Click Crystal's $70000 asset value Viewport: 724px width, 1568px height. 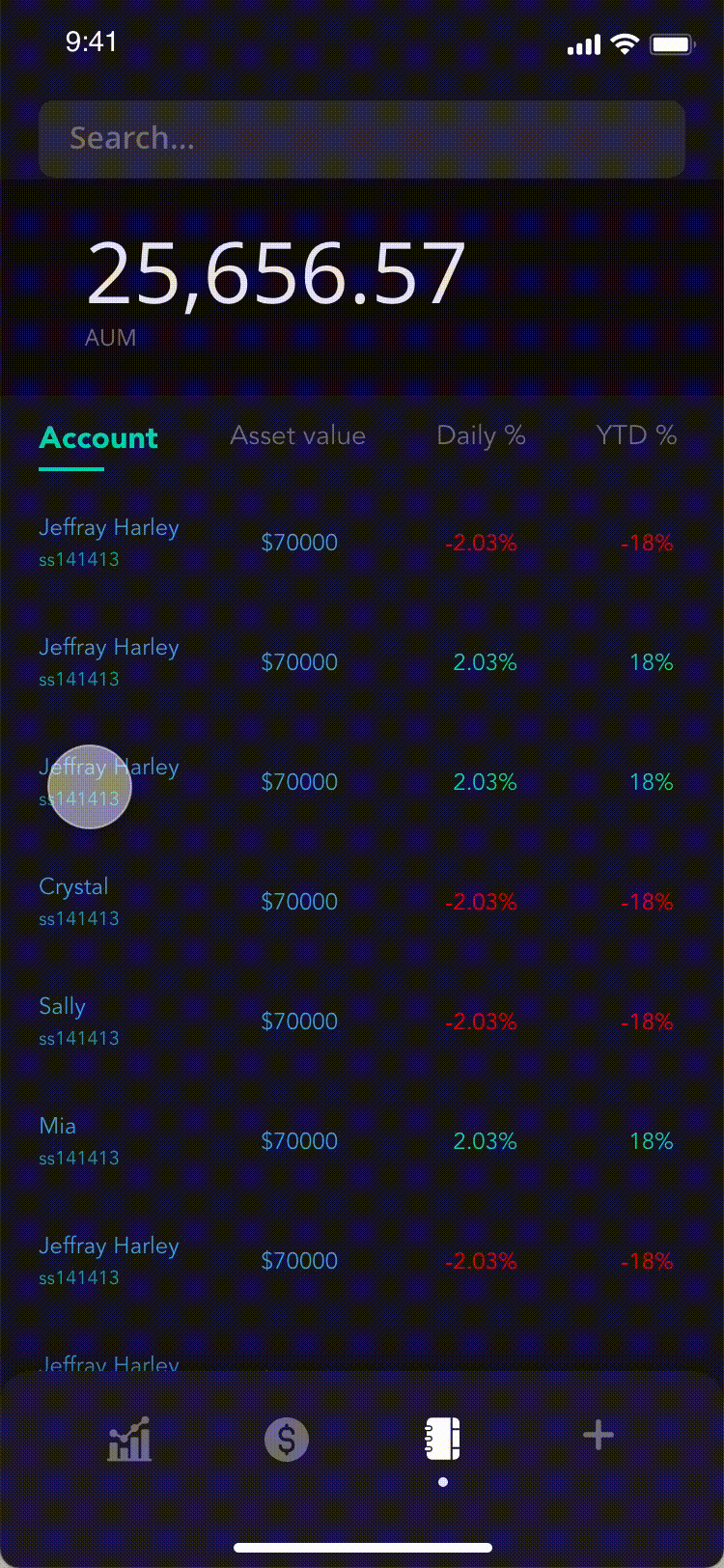coord(299,902)
